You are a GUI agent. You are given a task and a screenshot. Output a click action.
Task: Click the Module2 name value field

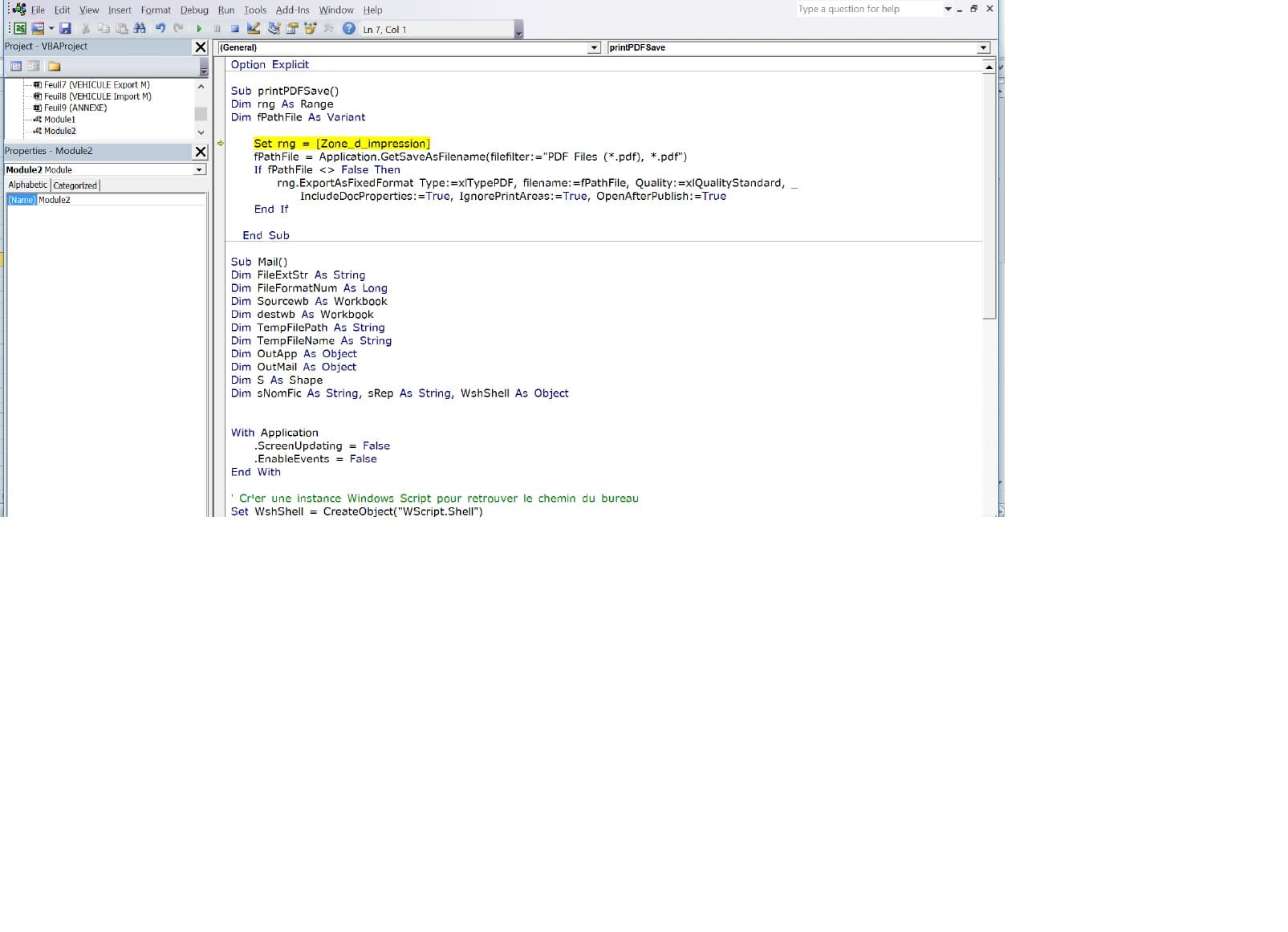(x=121, y=200)
